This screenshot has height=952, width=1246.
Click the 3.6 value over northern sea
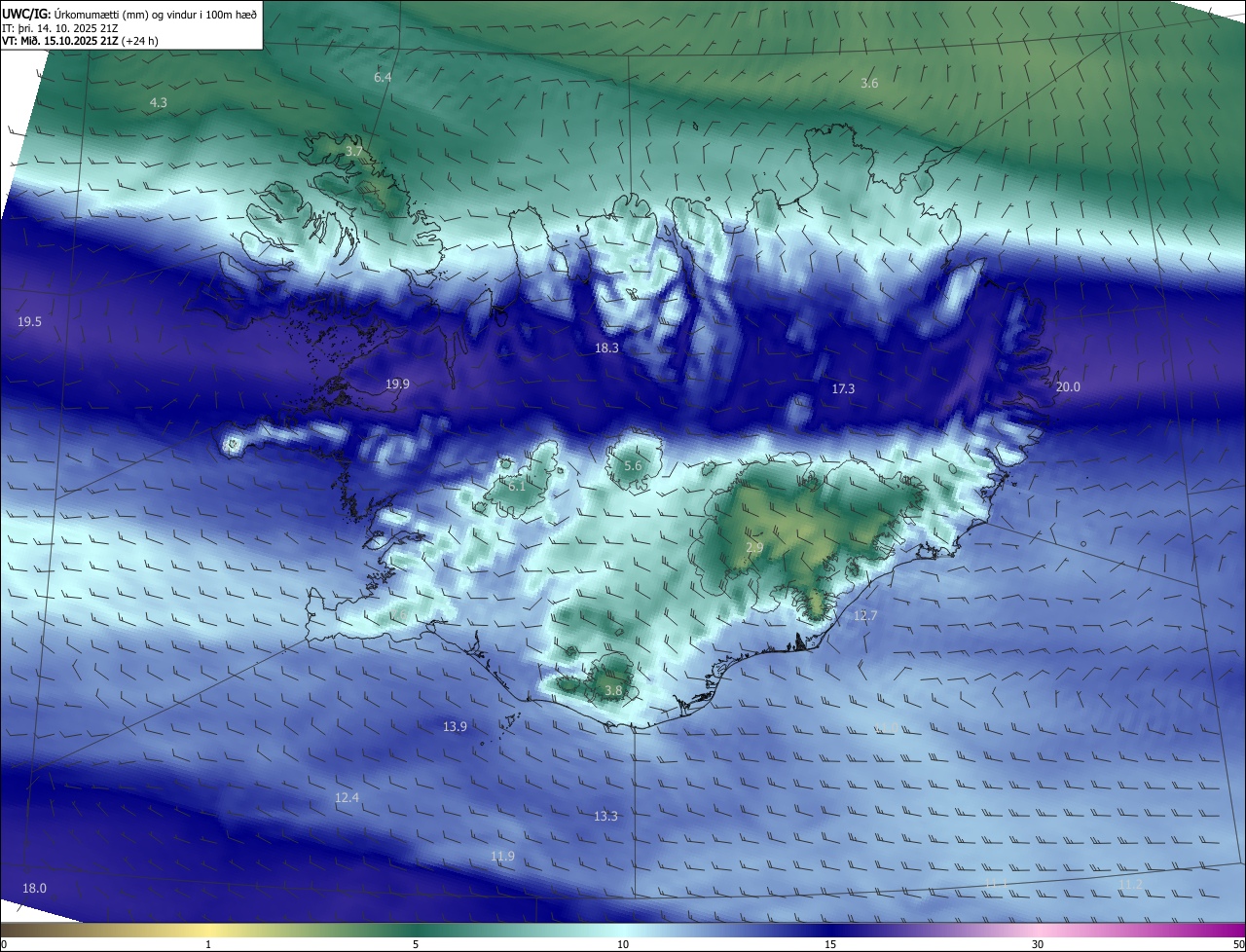pos(869,83)
